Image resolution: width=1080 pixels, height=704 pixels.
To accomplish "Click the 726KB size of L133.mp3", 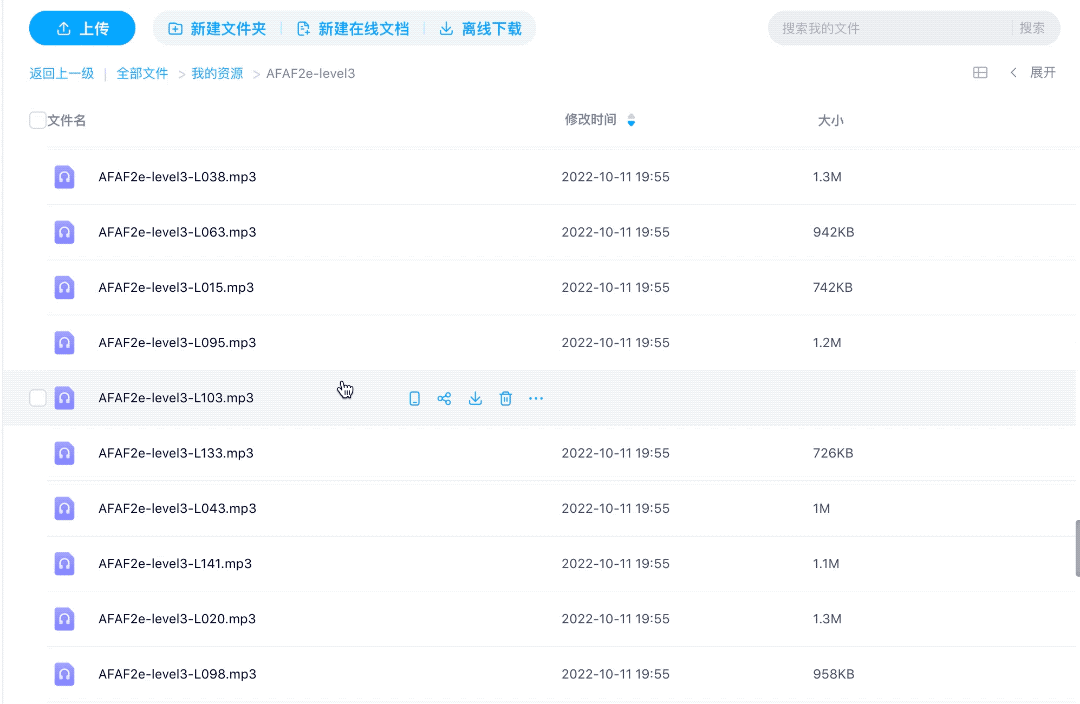I will [x=833, y=453].
